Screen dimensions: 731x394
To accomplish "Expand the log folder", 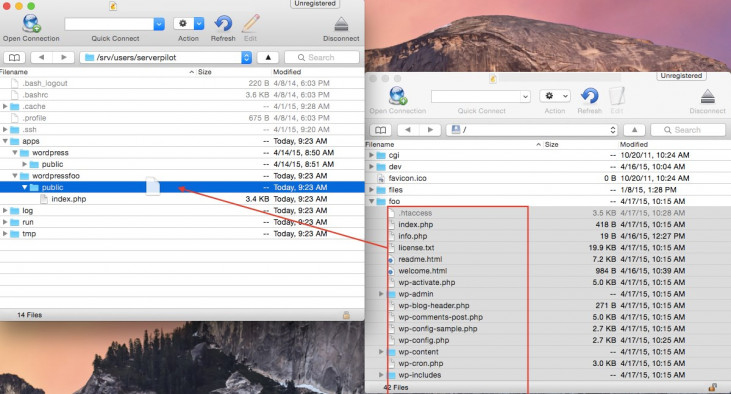I will coord(5,210).
